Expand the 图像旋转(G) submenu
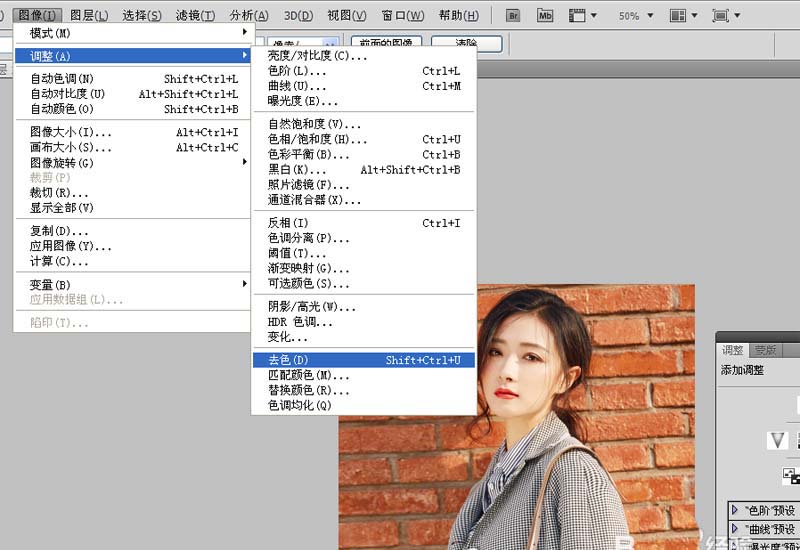The width and height of the screenshot is (800, 550). tap(132, 163)
